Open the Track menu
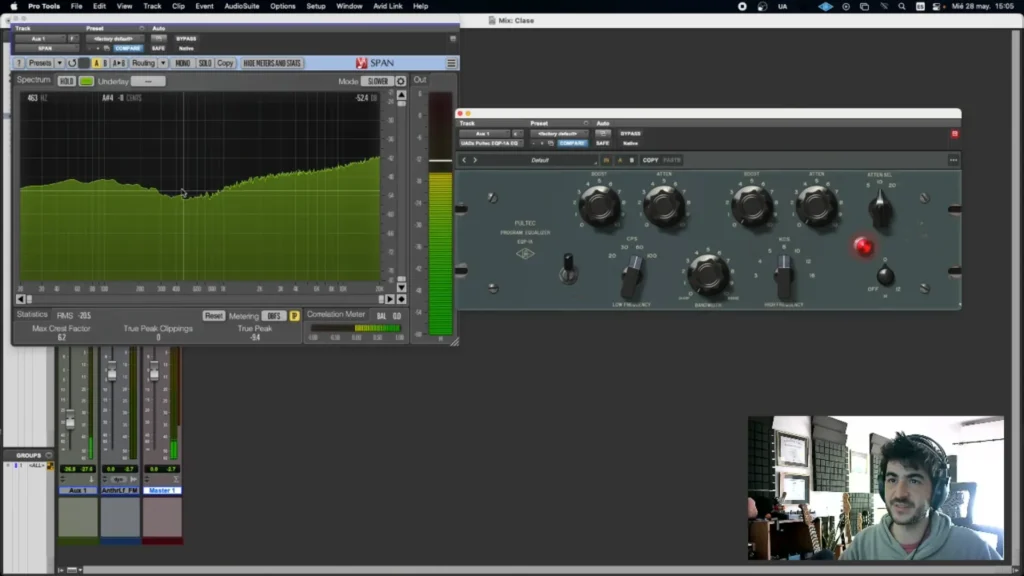This screenshot has height=576, width=1024. [x=152, y=7]
